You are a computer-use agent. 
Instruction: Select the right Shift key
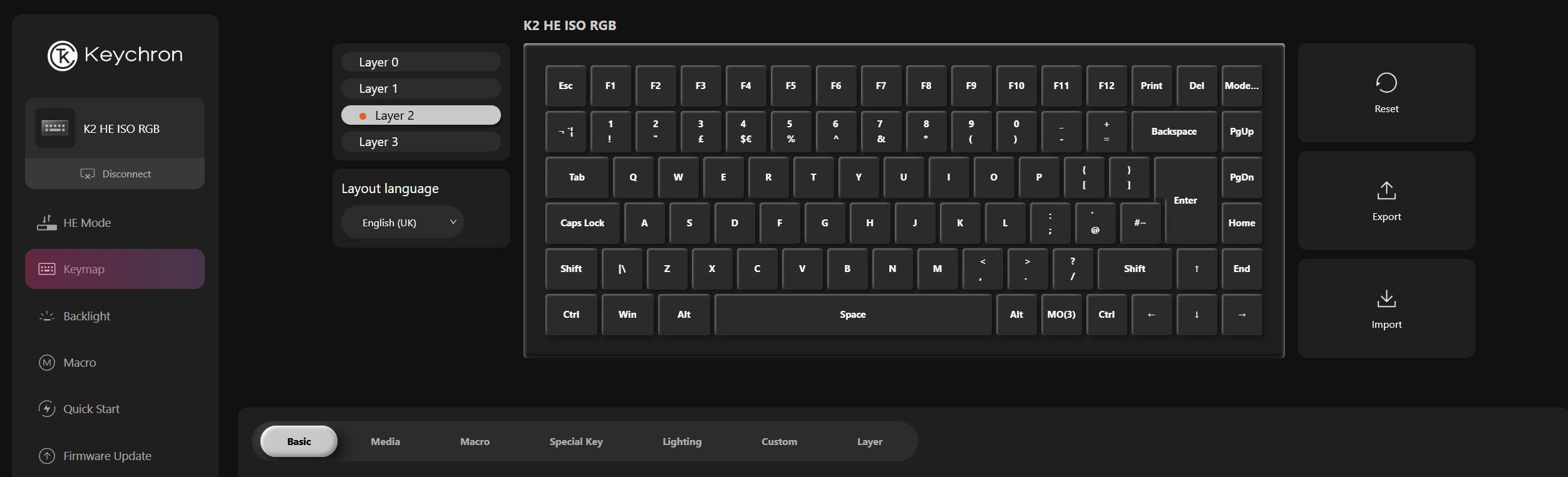pos(1135,268)
